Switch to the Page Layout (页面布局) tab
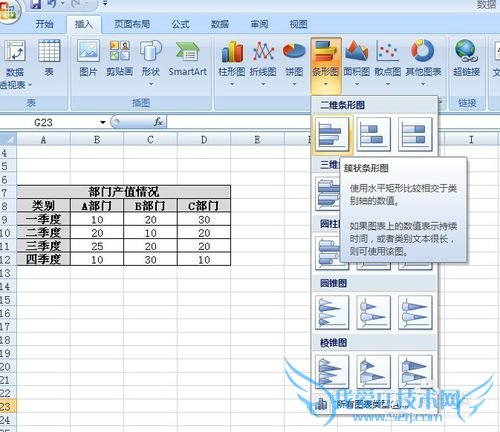The height and width of the screenshot is (432, 500). [132, 24]
